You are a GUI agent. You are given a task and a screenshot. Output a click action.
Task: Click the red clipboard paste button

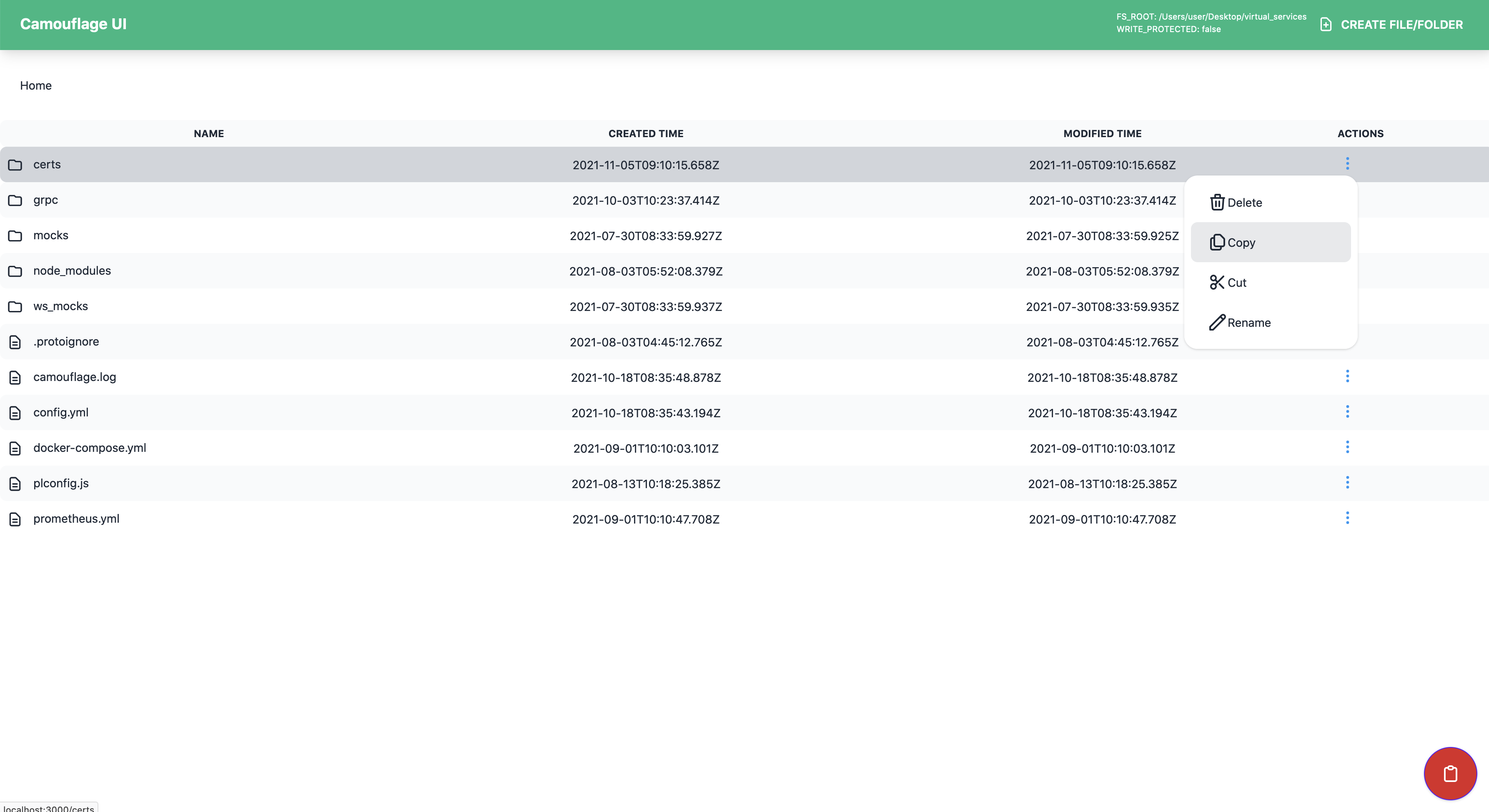[1450, 773]
